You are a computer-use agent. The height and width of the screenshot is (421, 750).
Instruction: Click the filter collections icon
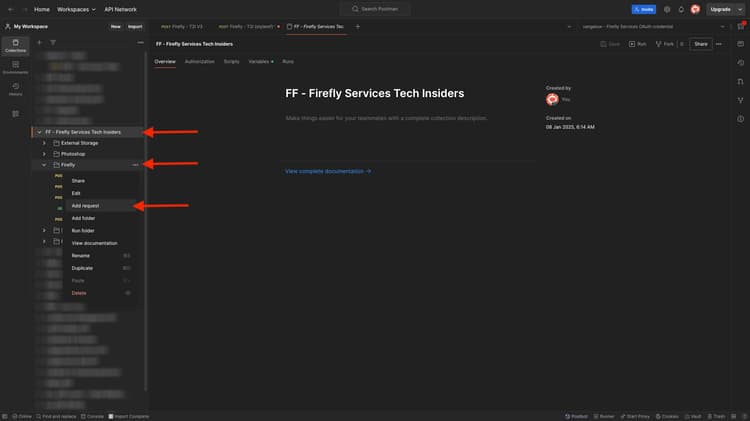[x=53, y=43]
